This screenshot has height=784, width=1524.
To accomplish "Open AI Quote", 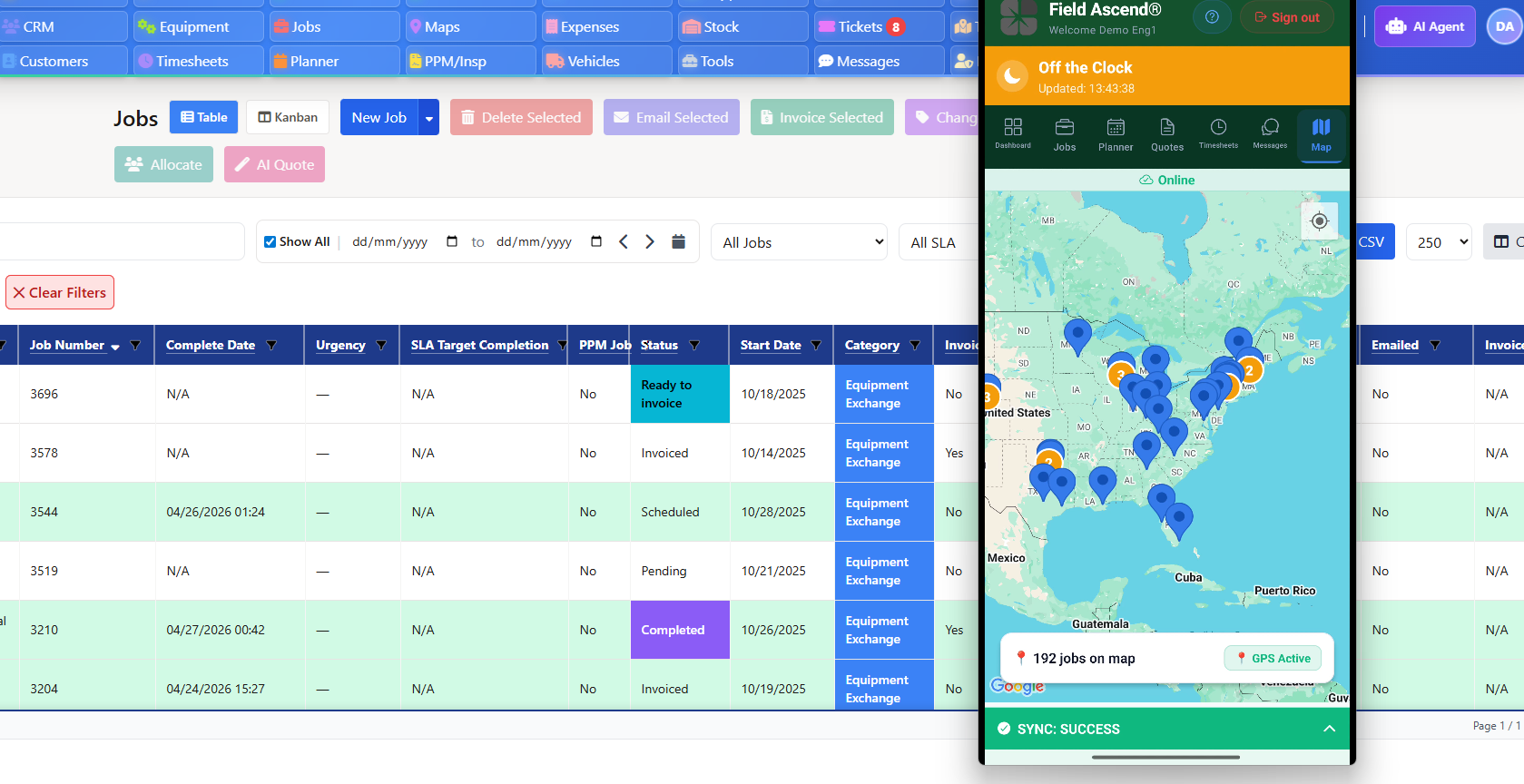I will [x=274, y=164].
